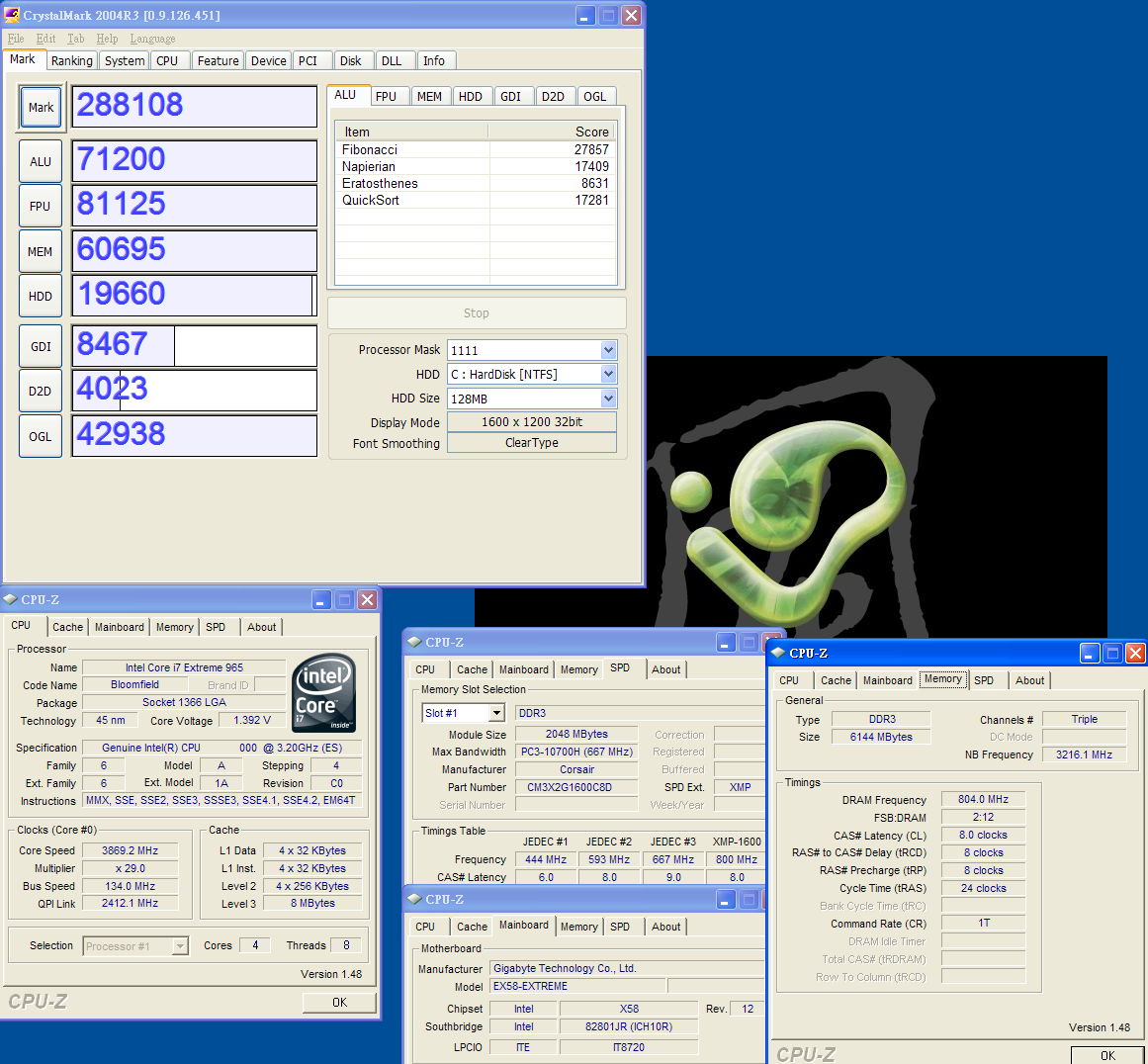This screenshot has height=1064, width=1148.
Task: Run the full benchmark with the Mark button
Action: pos(41,108)
